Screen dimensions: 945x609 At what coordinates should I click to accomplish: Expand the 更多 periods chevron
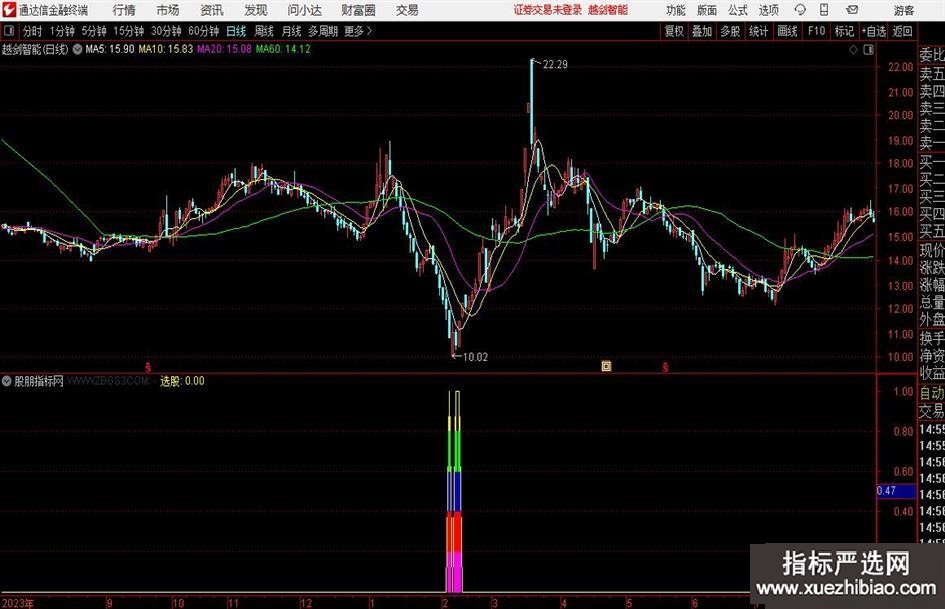[369, 31]
